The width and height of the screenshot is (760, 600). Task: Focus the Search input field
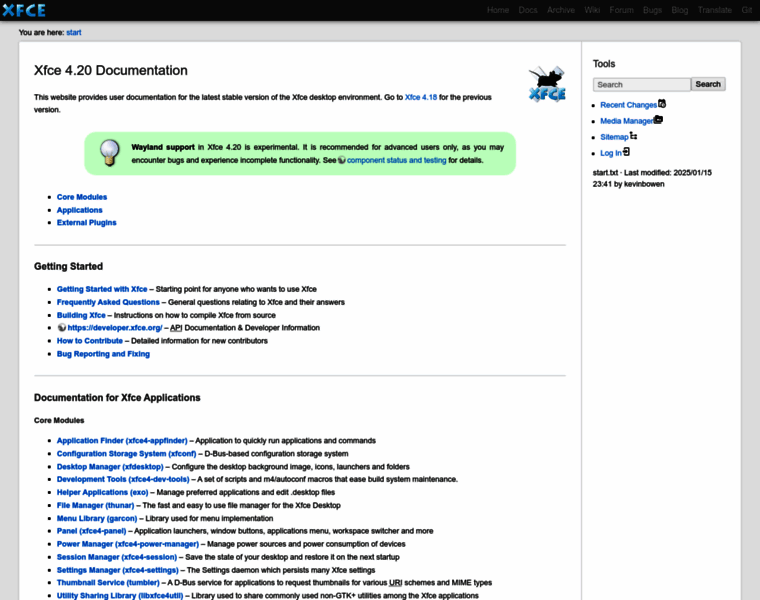(x=642, y=84)
